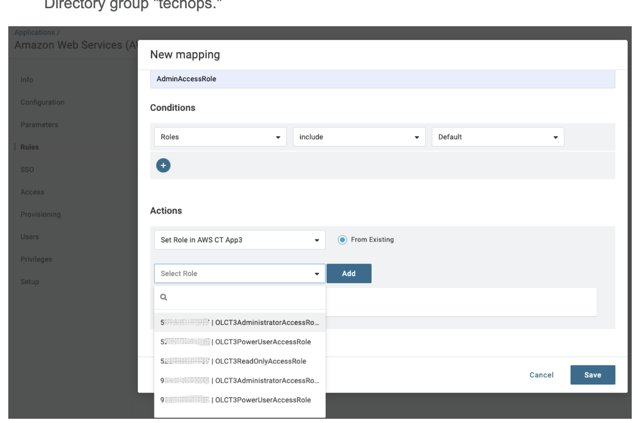Open the Users sidebar item
The height and width of the screenshot is (423, 638).
pos(30,237)
